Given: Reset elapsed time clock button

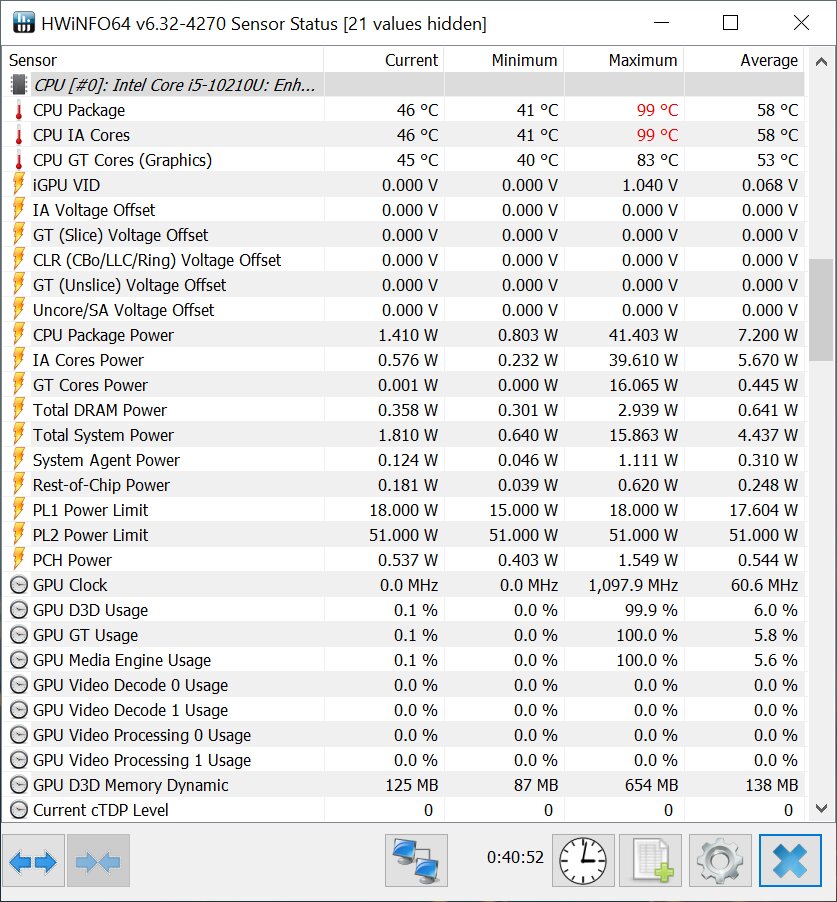Looking at the screenshot, I should [583, 861].
